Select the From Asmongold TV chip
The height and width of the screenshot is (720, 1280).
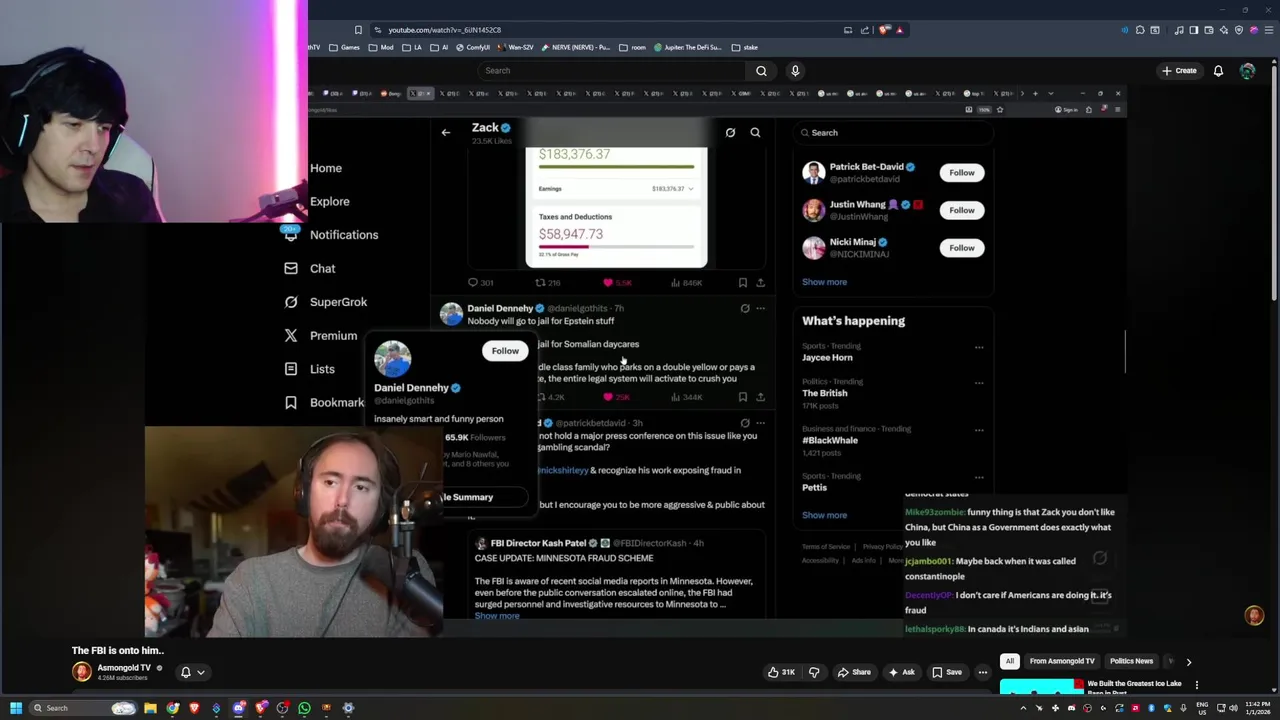point(1062,661)
